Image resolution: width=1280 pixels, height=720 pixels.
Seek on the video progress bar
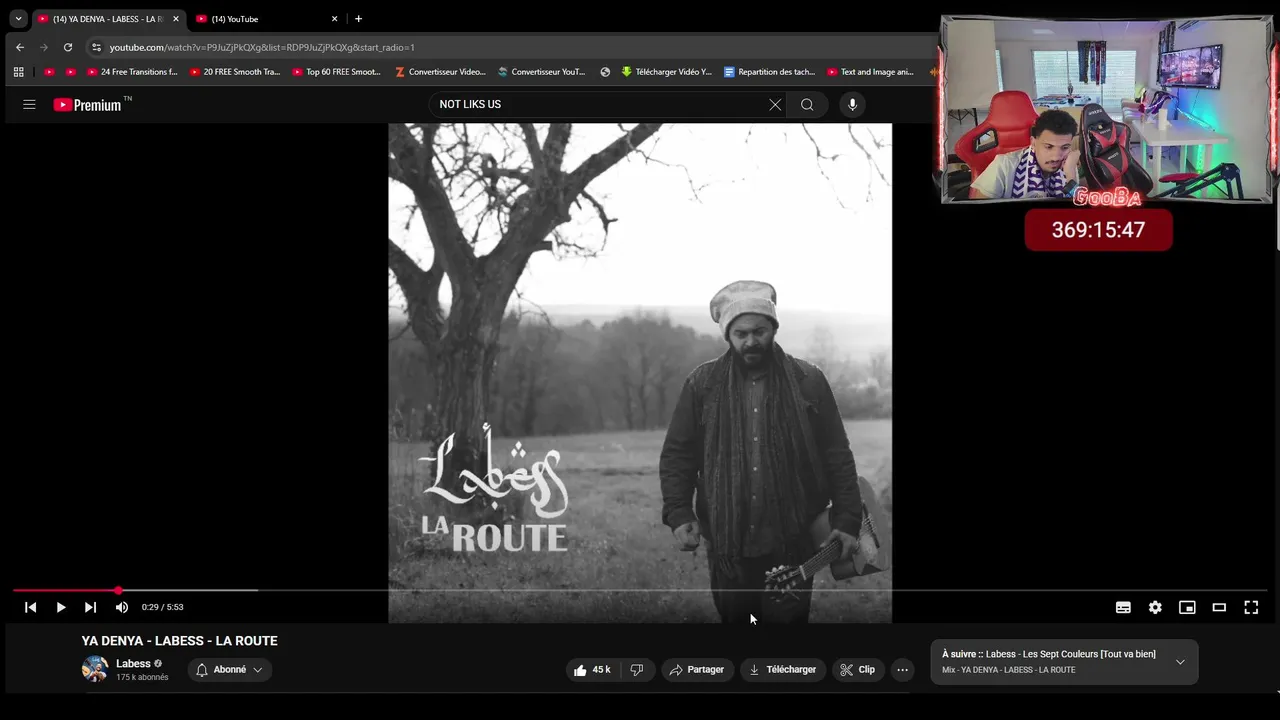640,590
